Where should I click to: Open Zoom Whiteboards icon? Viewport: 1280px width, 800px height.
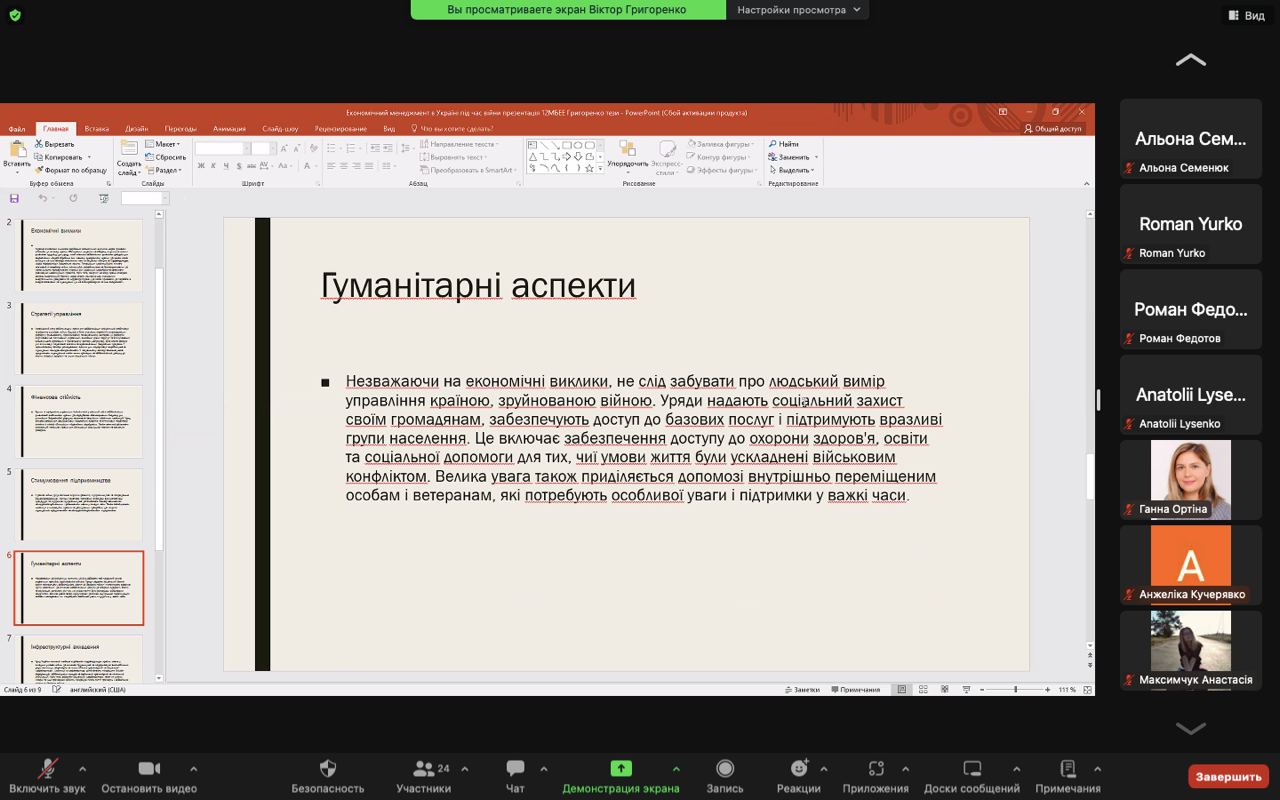click(971, 768)
